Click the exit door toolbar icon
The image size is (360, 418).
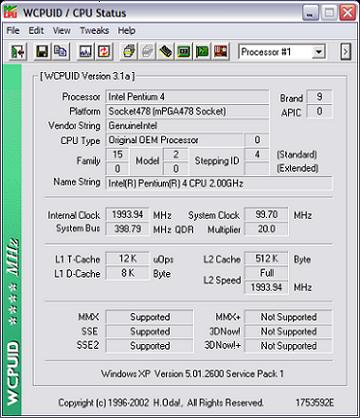point(18,52)
